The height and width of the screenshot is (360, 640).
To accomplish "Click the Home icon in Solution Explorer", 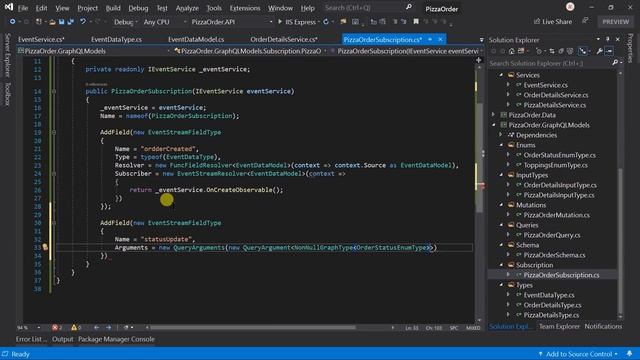I will pos(511,51).
